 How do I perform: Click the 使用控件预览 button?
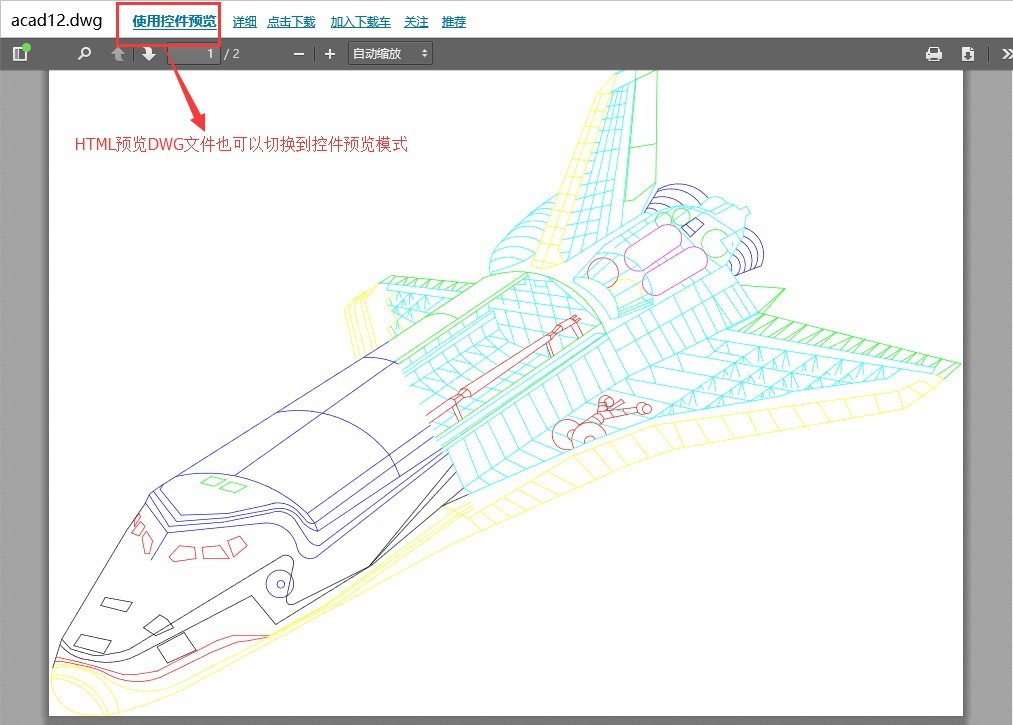170,20
